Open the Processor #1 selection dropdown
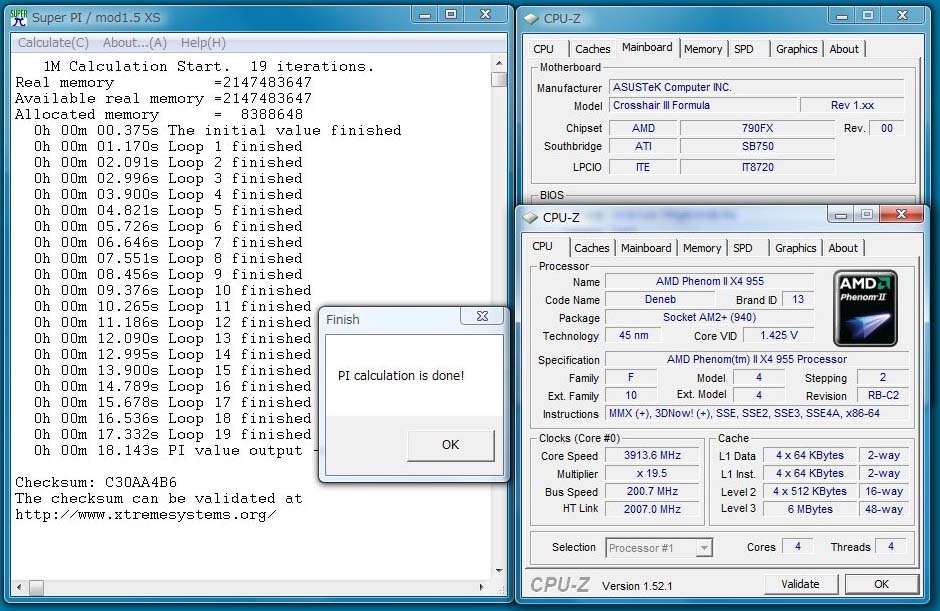The image size is (940, 611). point(704,547)
